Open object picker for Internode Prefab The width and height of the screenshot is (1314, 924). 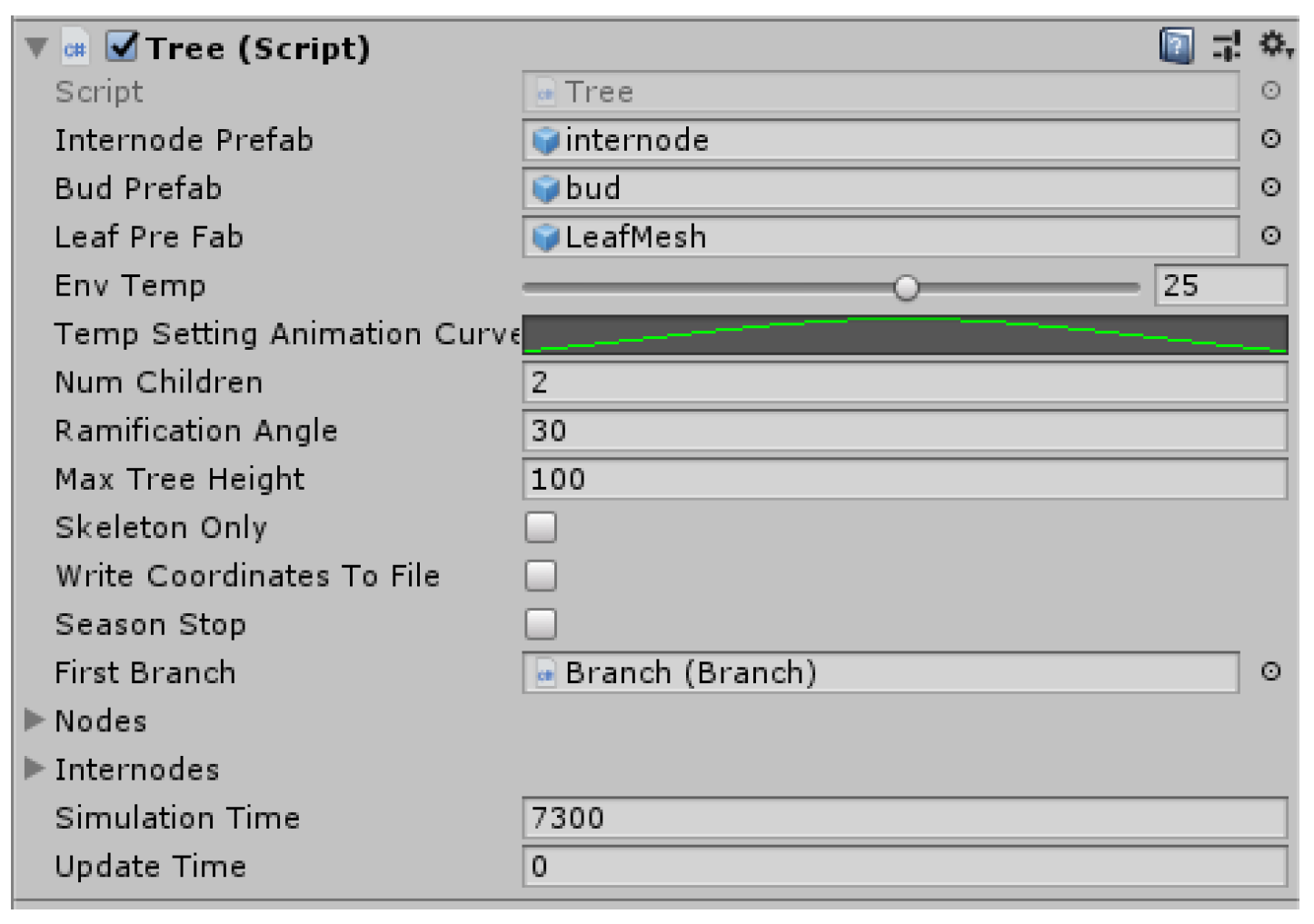[x=1271, y=139]
